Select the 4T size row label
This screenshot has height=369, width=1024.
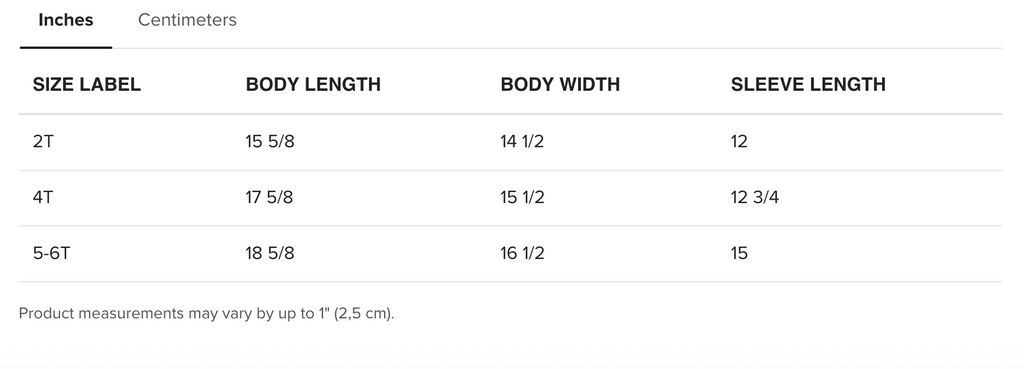click(x=43, y=197)
